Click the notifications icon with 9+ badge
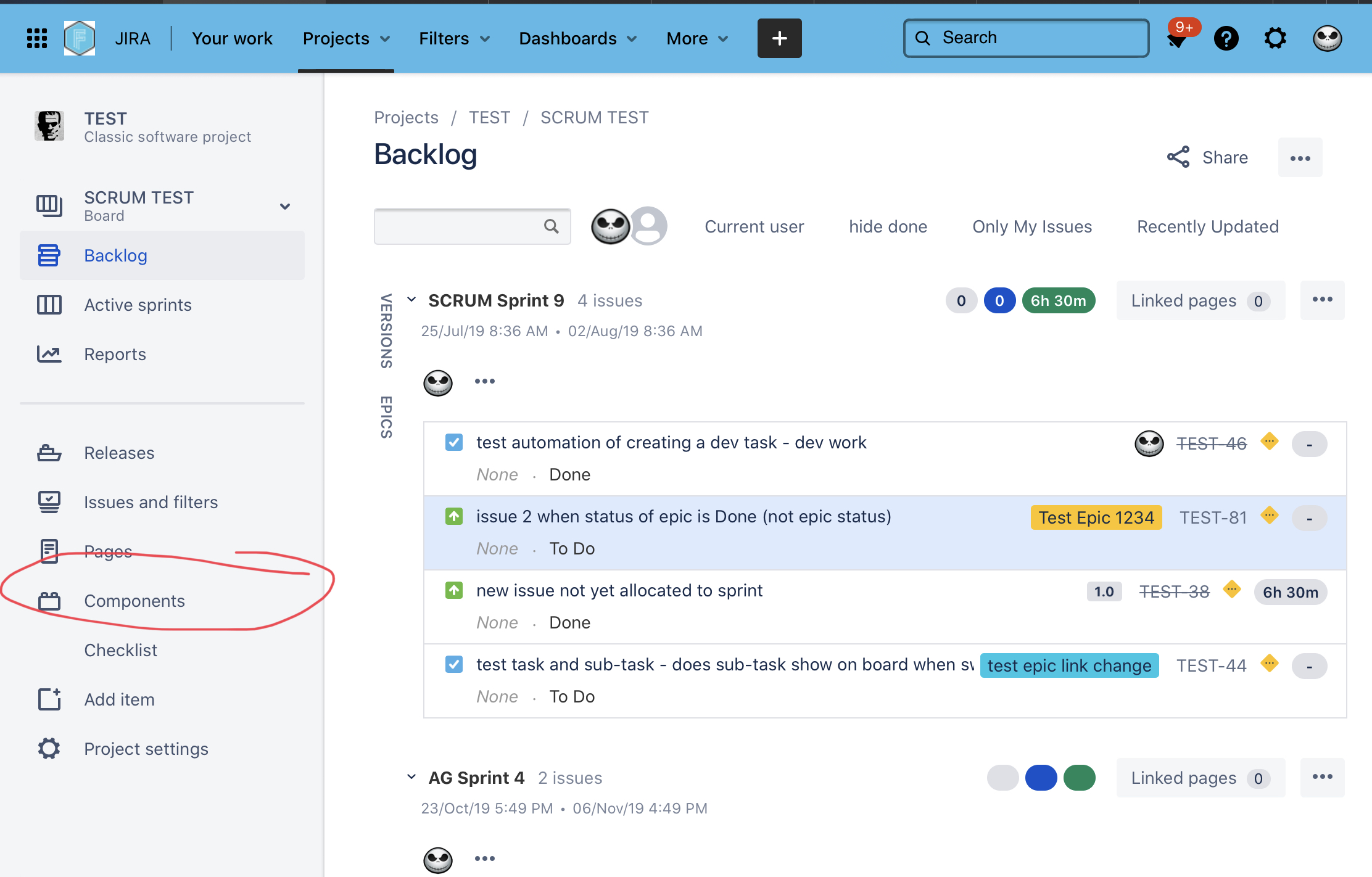Viewport: 1372px width, 877px height. [1178, 38]
